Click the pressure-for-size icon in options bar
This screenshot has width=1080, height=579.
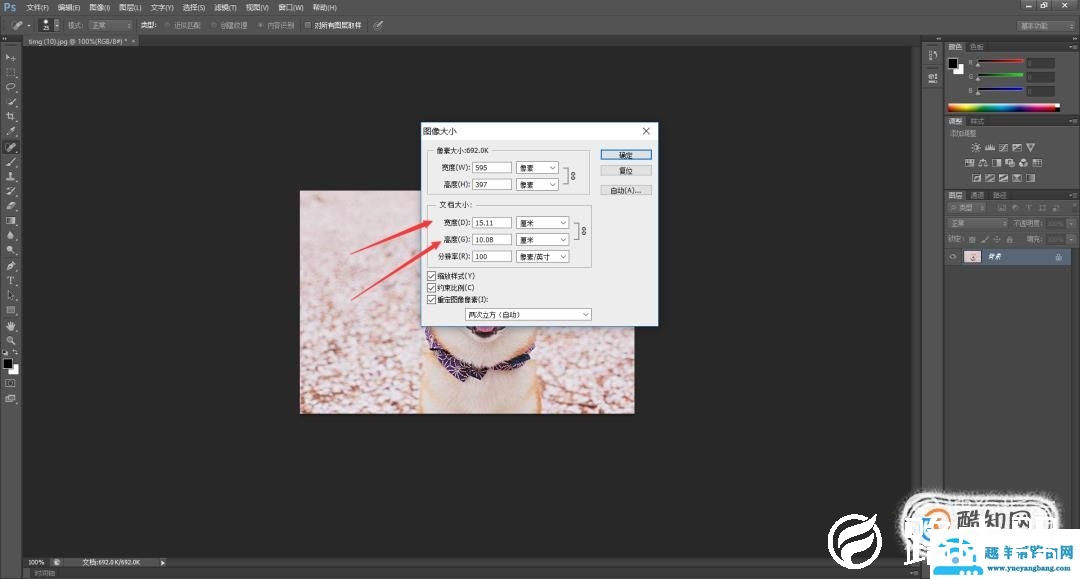[x=378, y=25]
